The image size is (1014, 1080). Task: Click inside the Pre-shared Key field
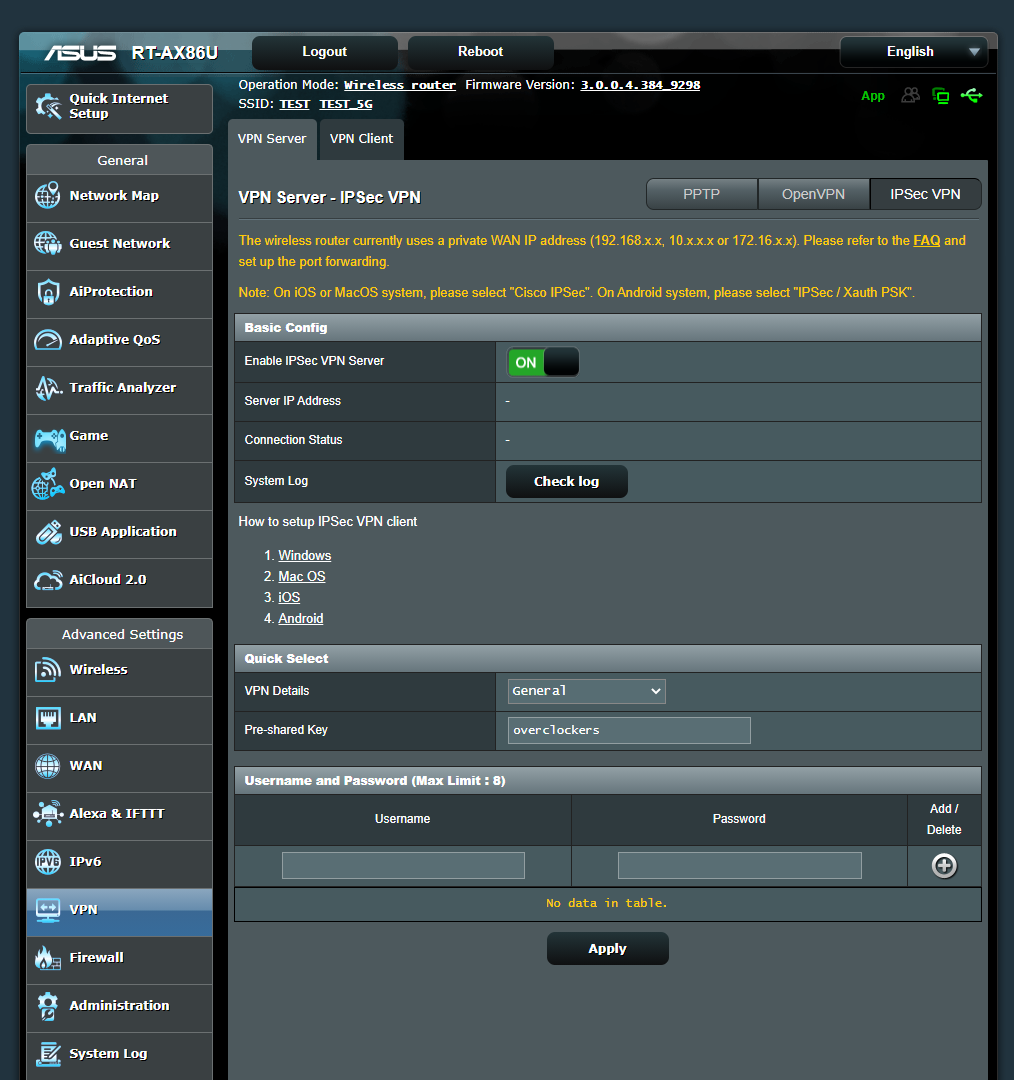(x=628, y=730)
